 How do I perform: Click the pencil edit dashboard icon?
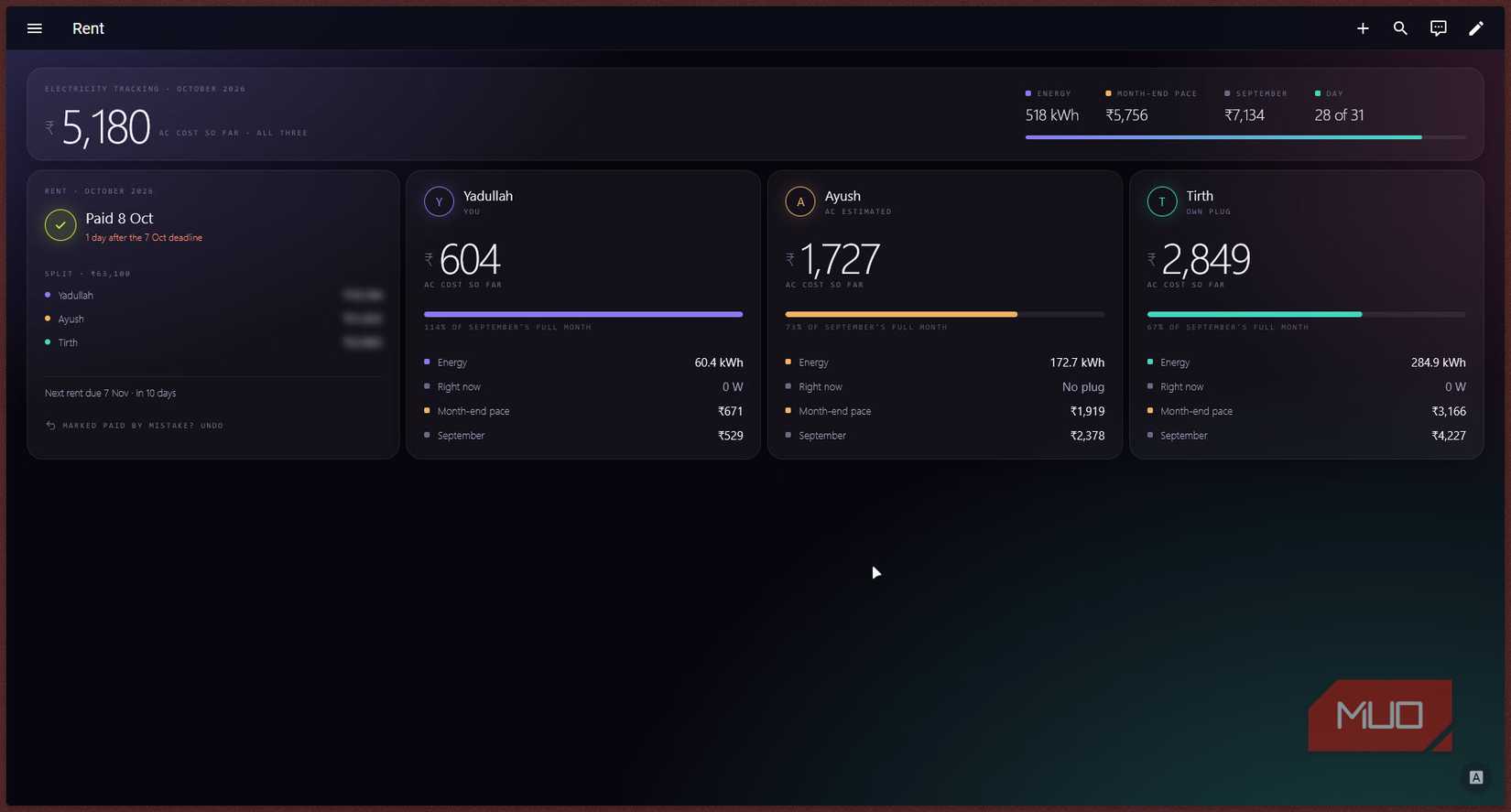tap(1476, 28)
